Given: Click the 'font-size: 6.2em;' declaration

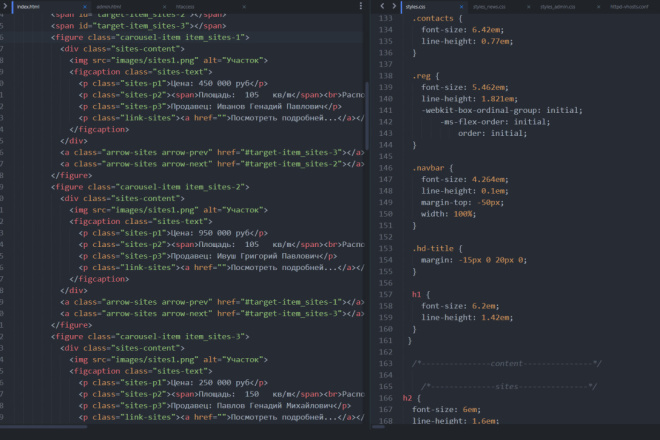Looking at the screenshot, I should [x=460, y=306].
